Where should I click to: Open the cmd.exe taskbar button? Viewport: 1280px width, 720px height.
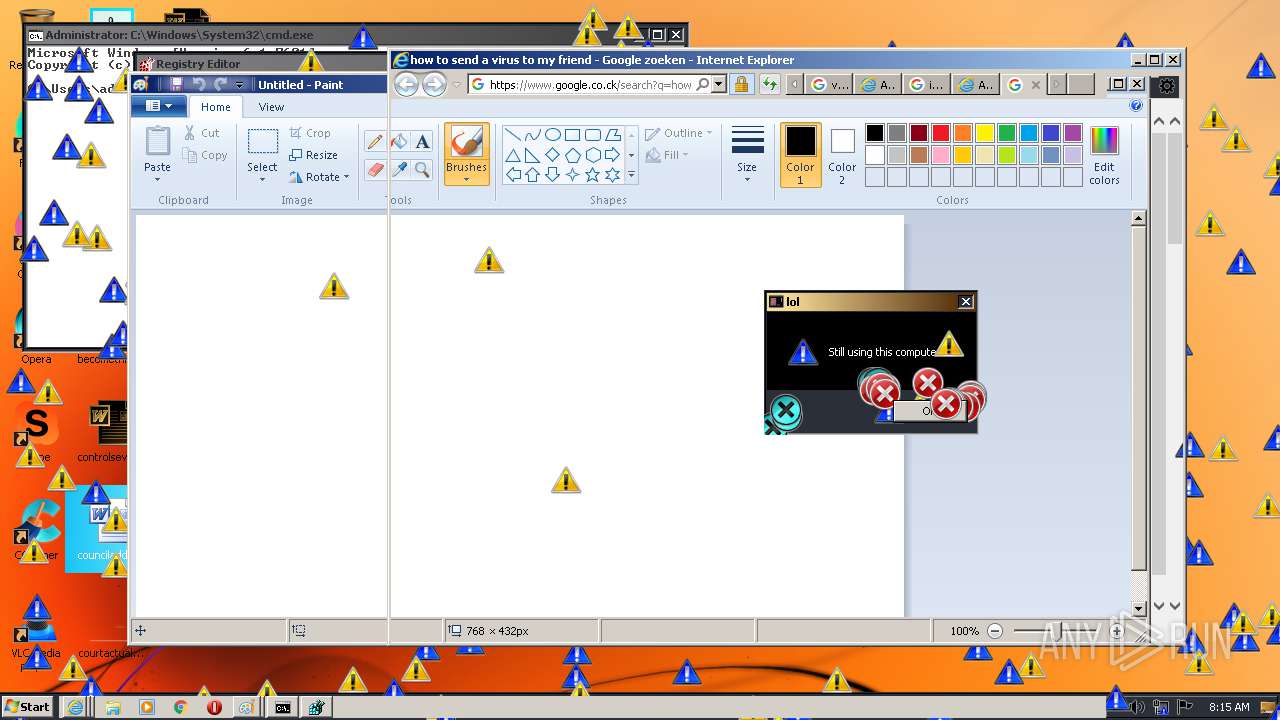(284, 707)
